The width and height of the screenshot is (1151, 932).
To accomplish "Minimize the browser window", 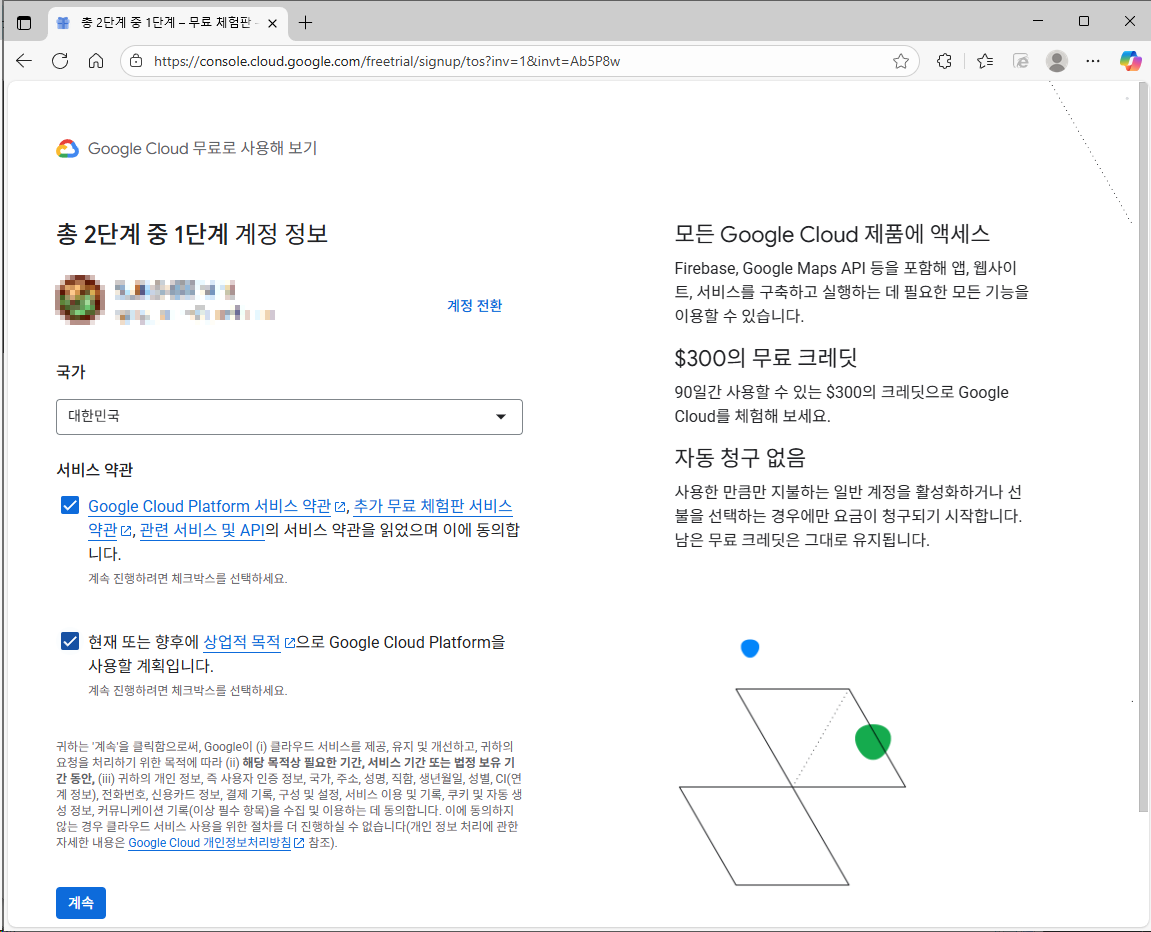I will [x=1038, y=21].
